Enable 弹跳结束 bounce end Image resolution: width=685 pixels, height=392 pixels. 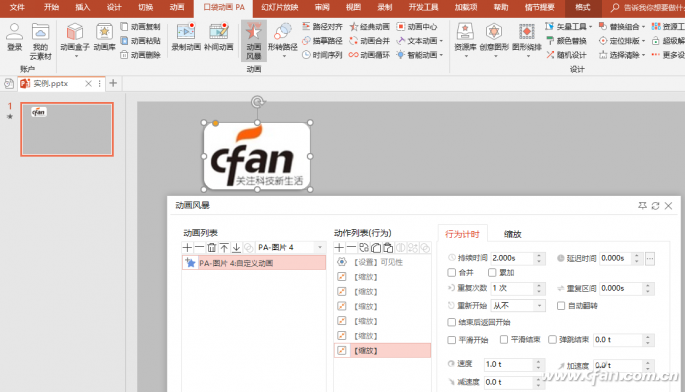click(x=552, y=340)
